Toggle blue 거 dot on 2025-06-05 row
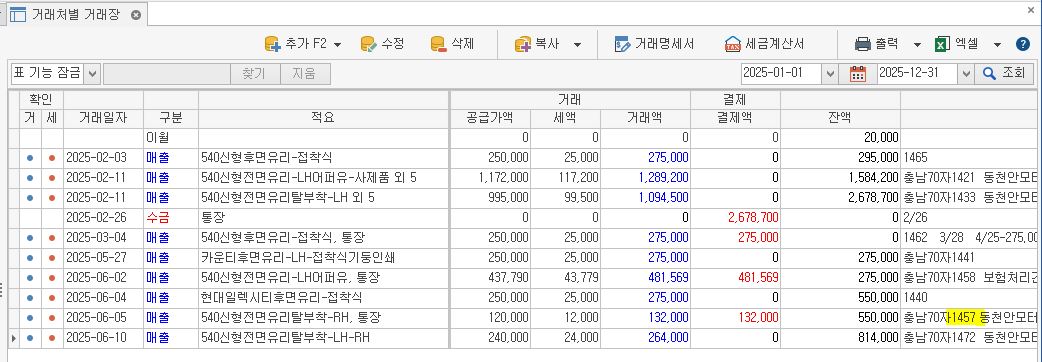The image size is (1042, 362). pos(30,317)
